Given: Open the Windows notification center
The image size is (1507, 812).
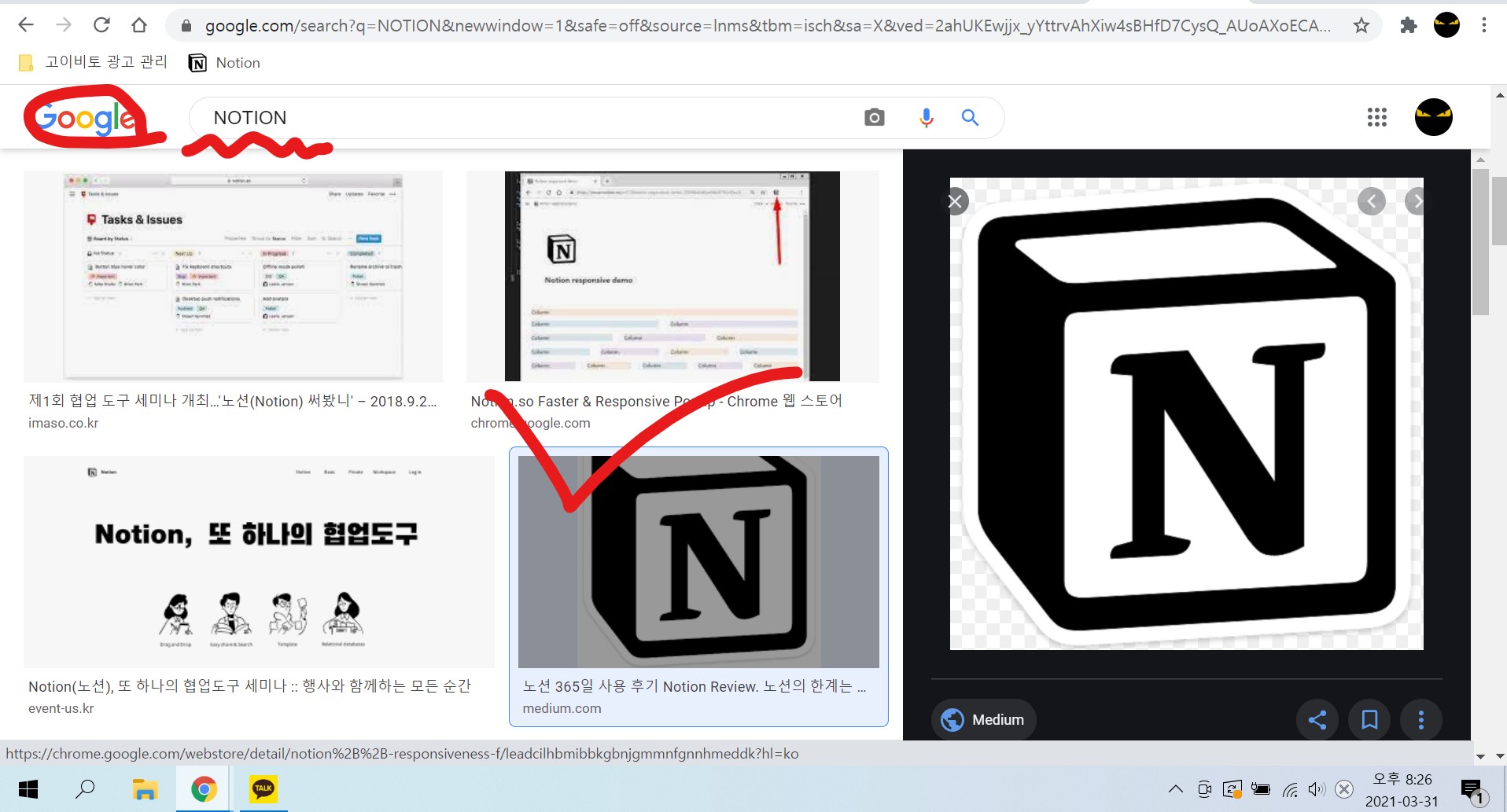Looking at the screenshot, I should pyautogui.click(x=1472, y=790).
